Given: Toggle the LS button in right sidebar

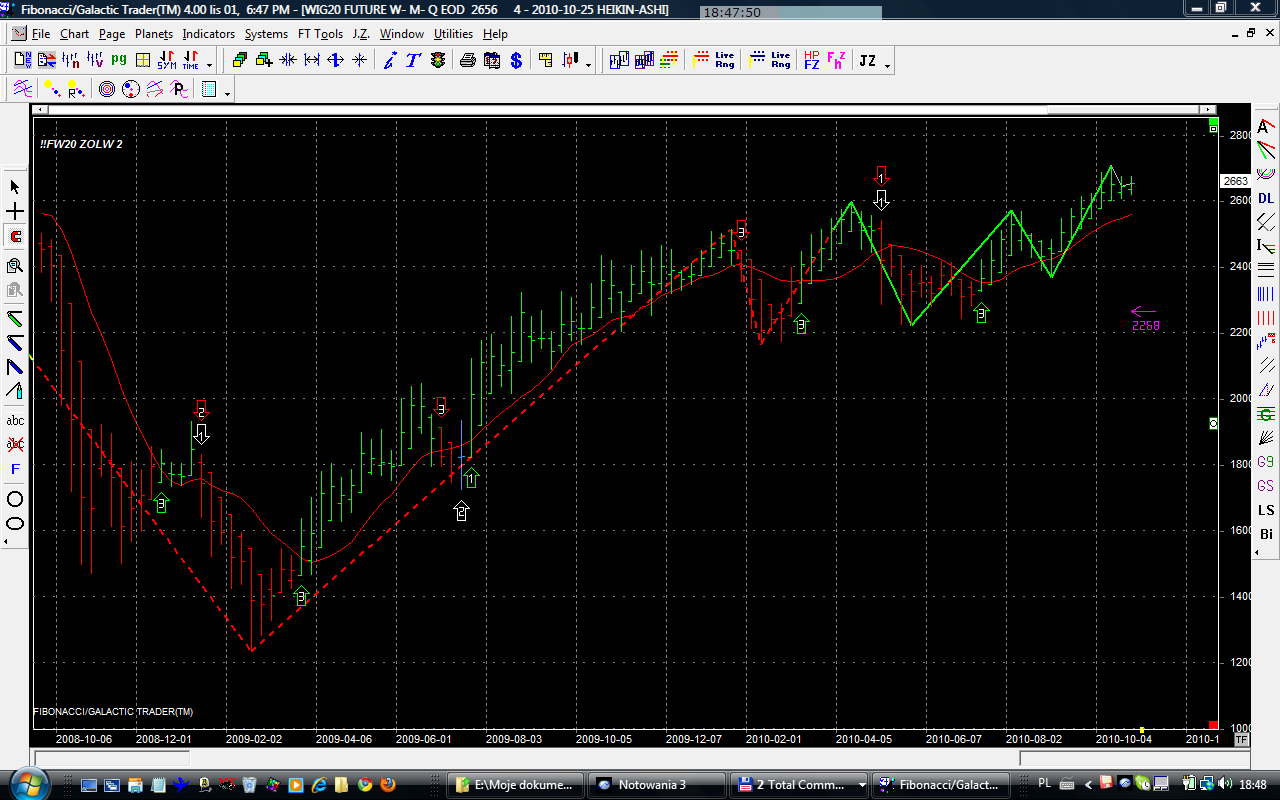Looking at the screenshot, I should [1266, 510].
